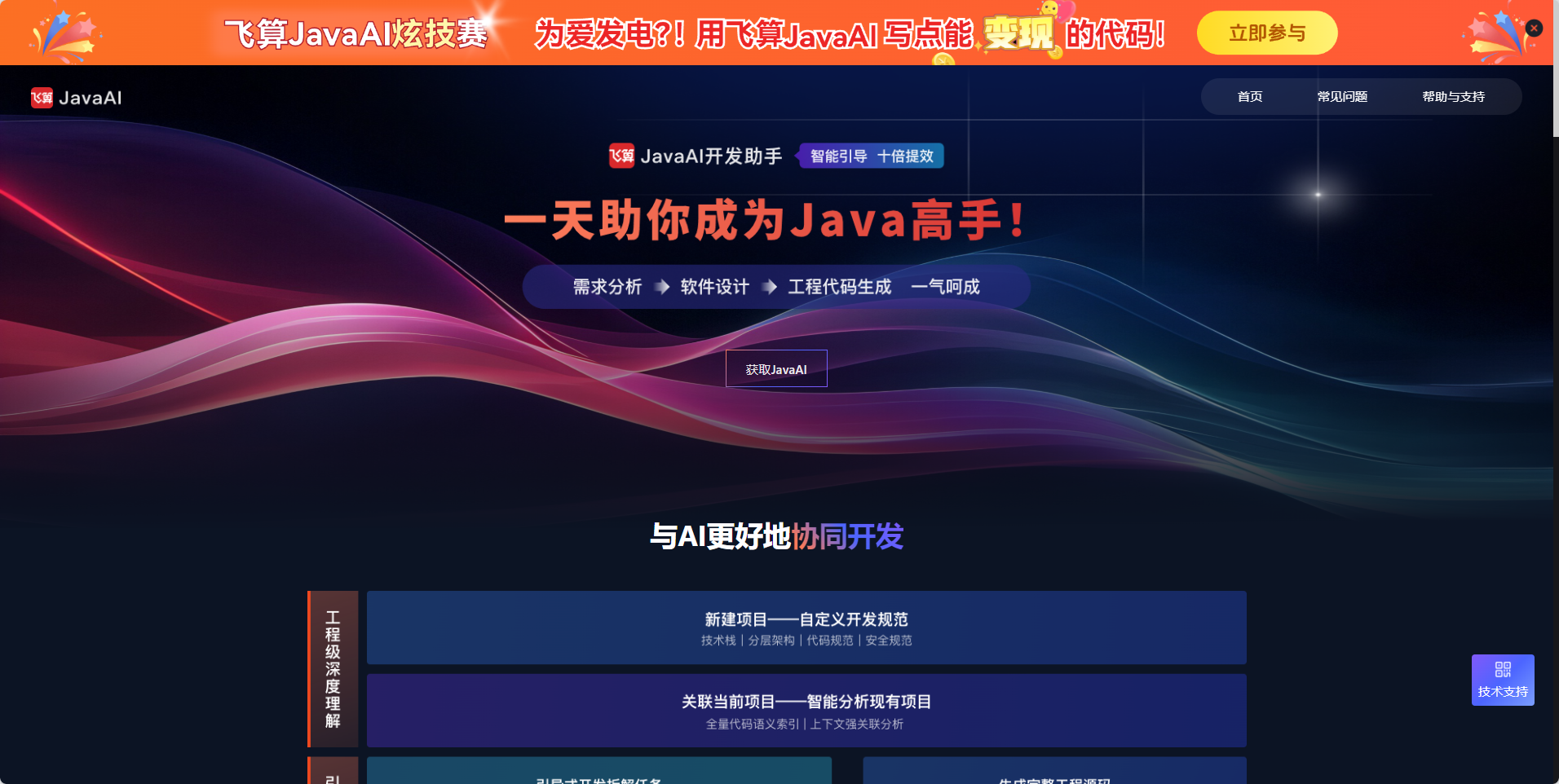Click the 飞算 JavaAI logo in the header
The image size is (1559, 784).
[77, 98]
